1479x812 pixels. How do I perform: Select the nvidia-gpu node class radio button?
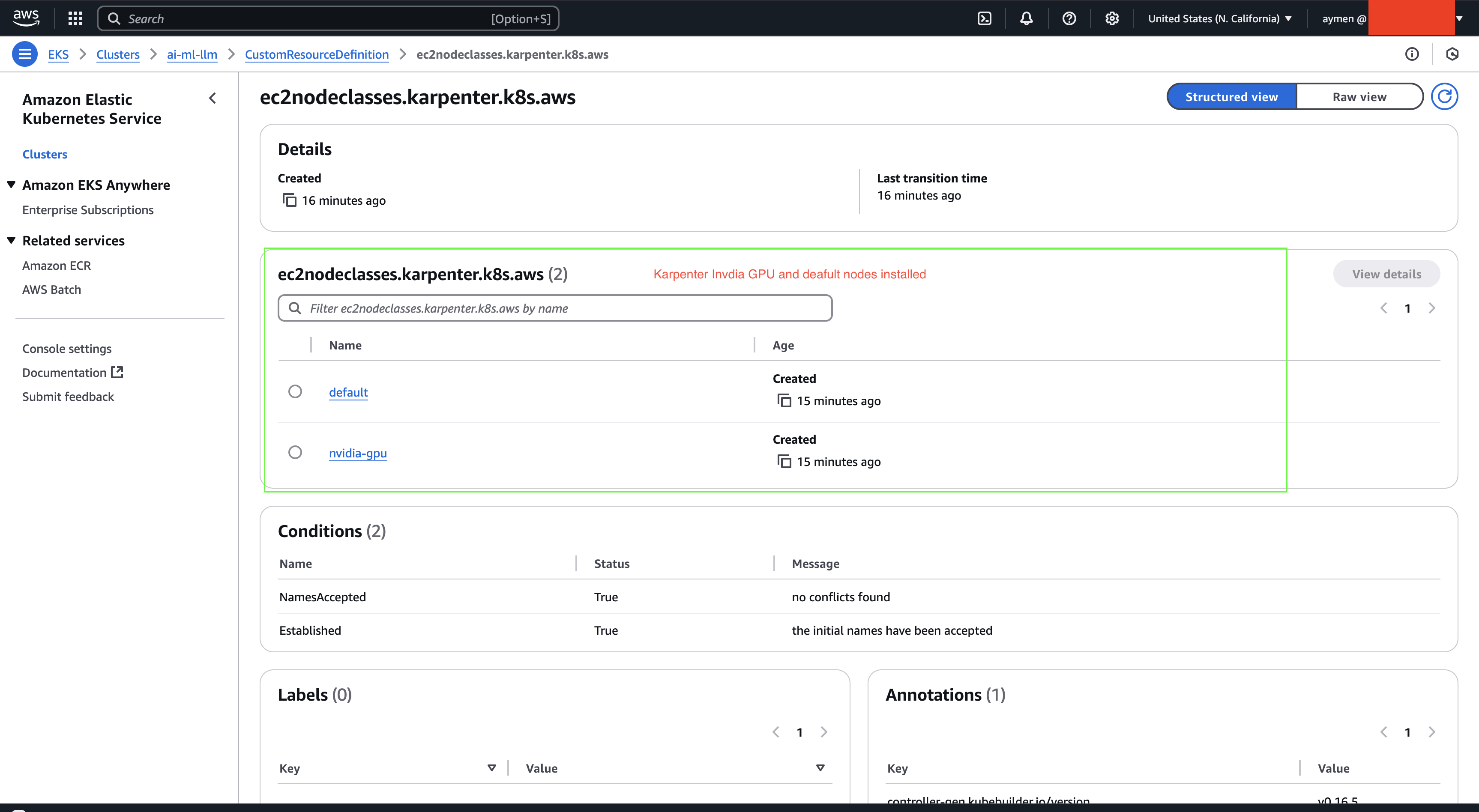[295, 452]
